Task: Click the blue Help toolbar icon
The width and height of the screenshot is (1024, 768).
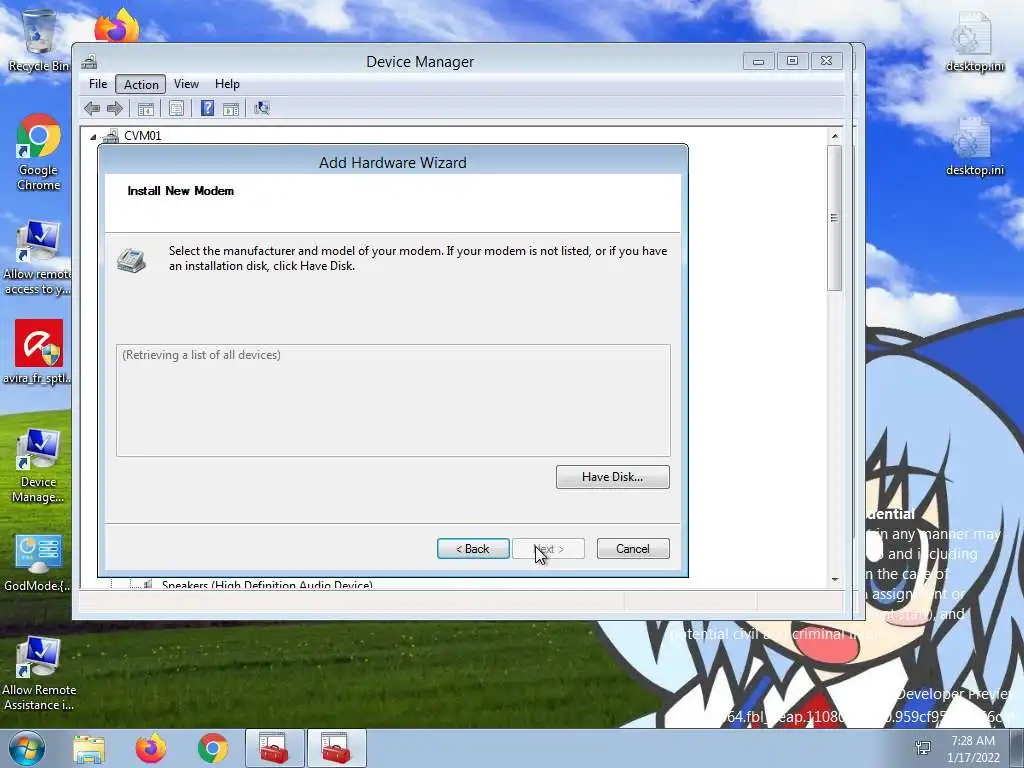Action: 207,108
